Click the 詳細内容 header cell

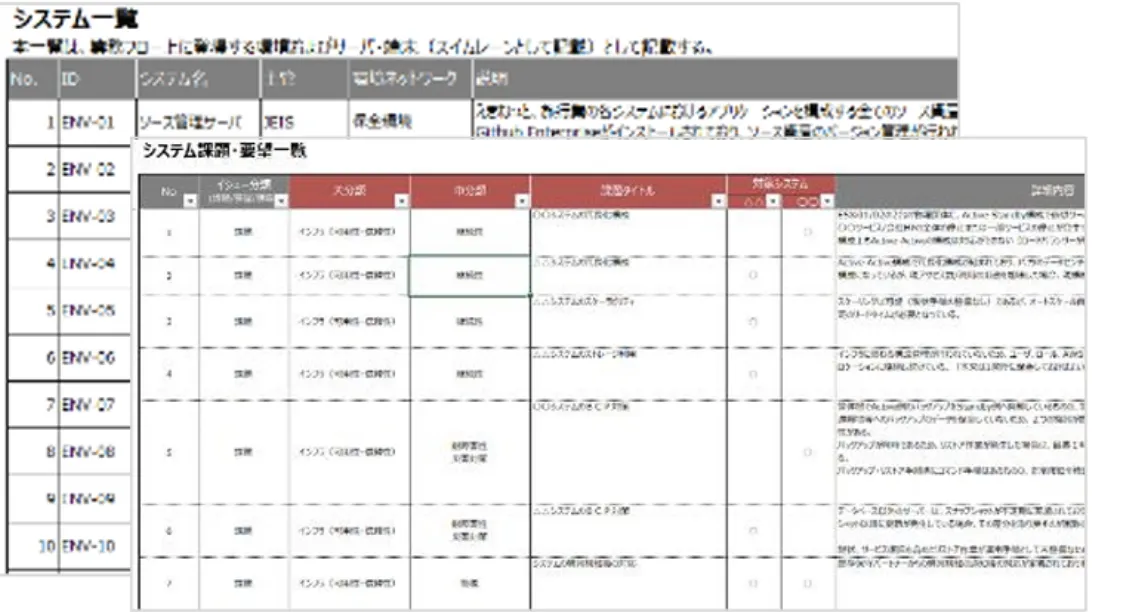coord(960,190)
